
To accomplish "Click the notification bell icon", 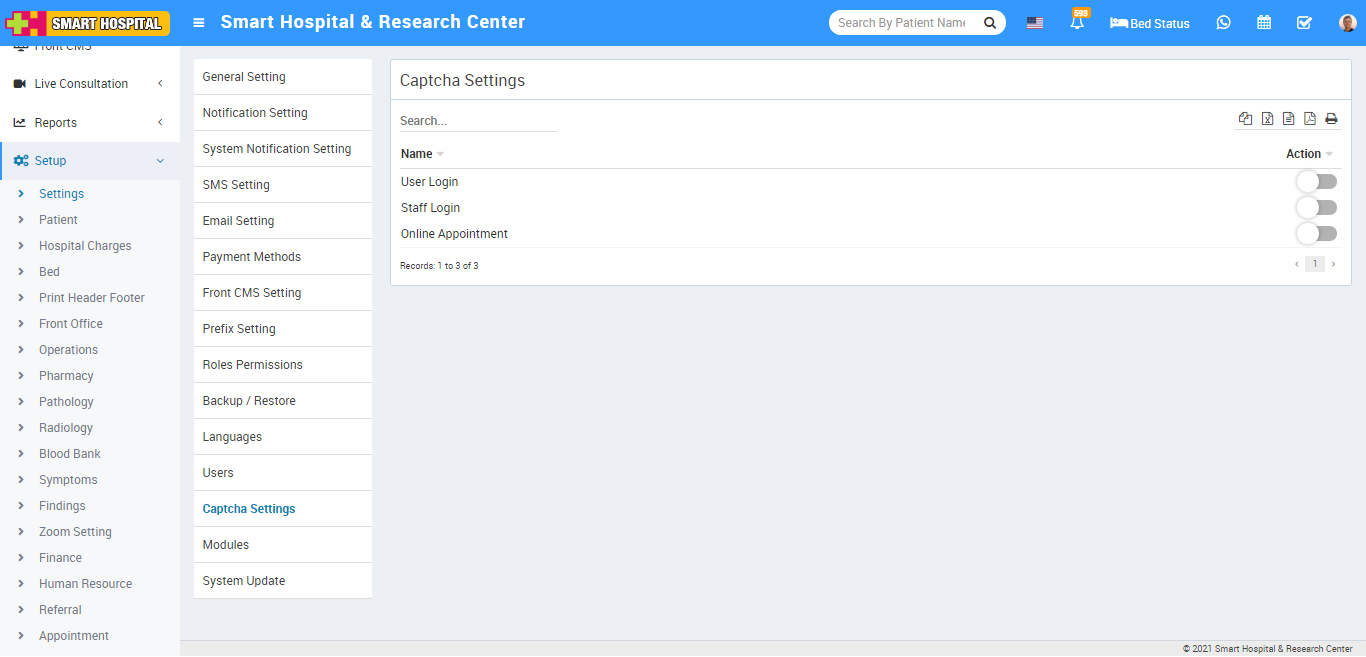I will click(x=1077, y=23).
